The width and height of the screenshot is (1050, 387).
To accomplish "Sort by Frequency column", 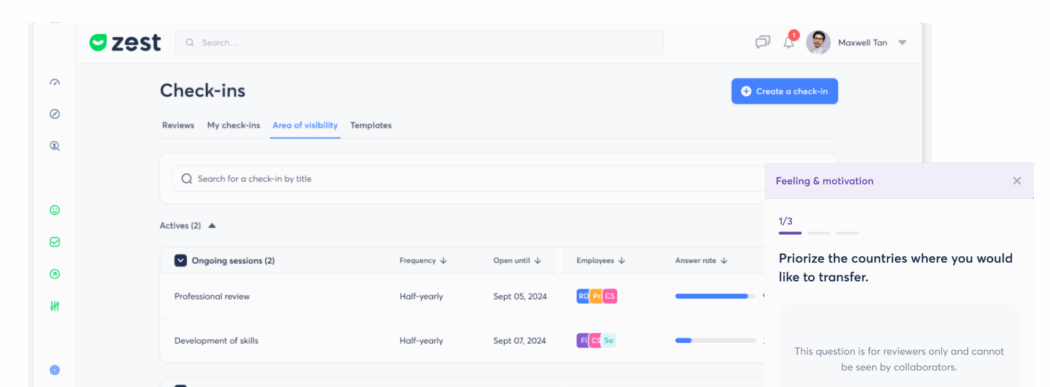I will (423, 260).
